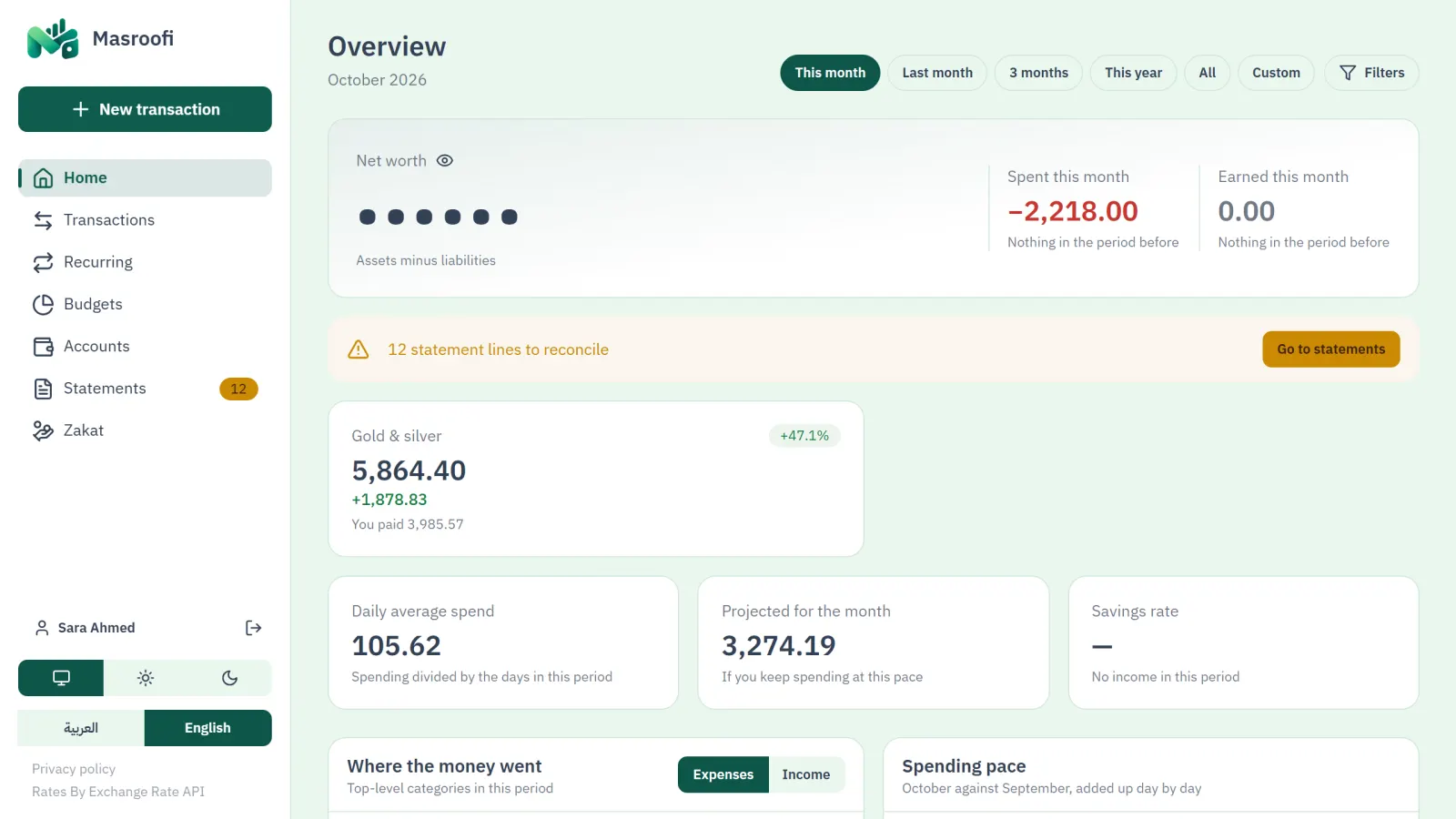Select the All period filter

pyautogui.click(x=1207, y=73)
